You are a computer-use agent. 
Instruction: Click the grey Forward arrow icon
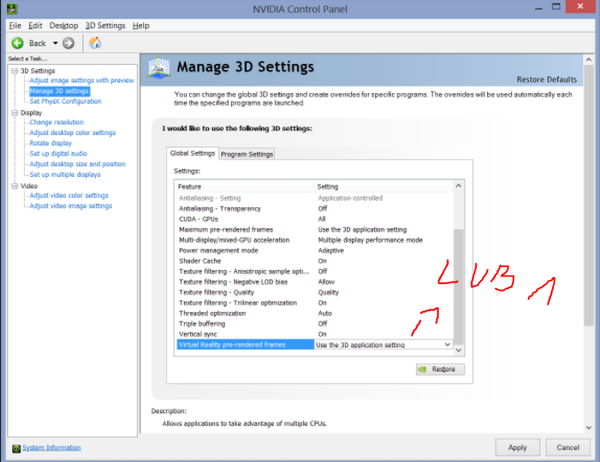(68, 43)
